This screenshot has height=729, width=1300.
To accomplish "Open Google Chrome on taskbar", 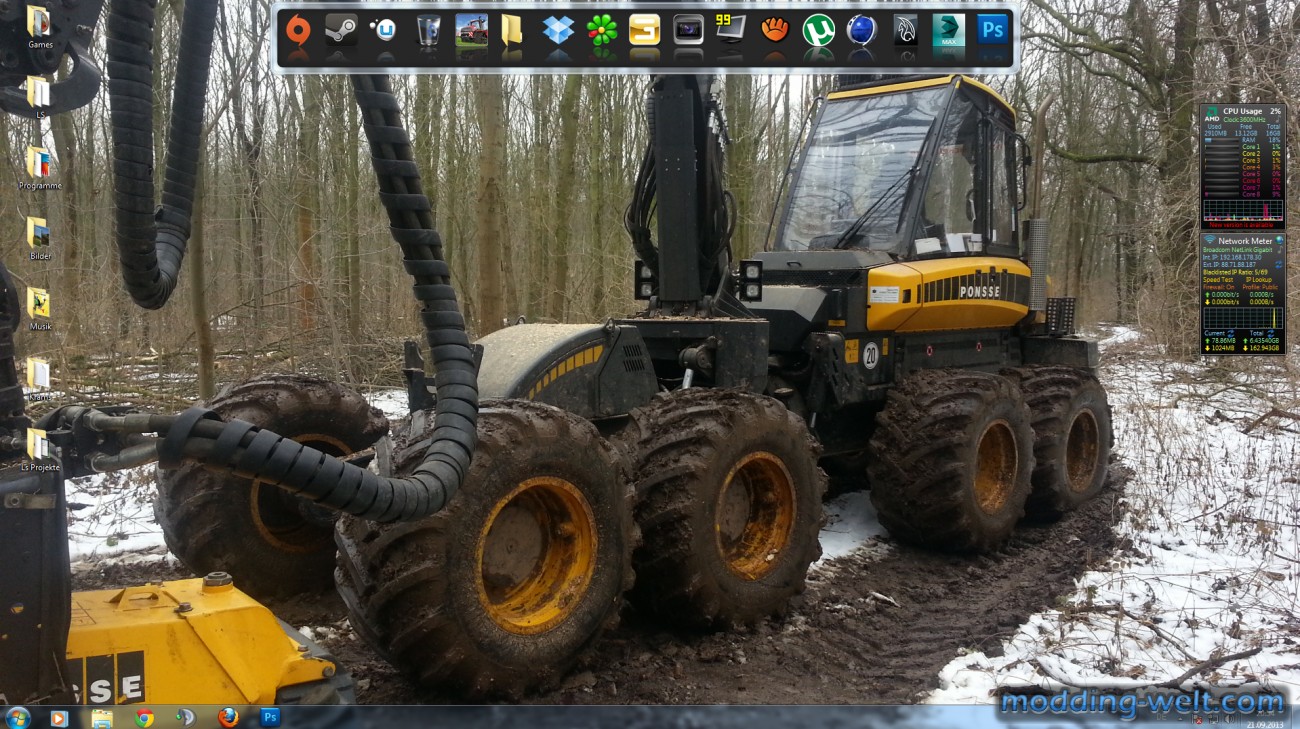I will coord(144,717).
